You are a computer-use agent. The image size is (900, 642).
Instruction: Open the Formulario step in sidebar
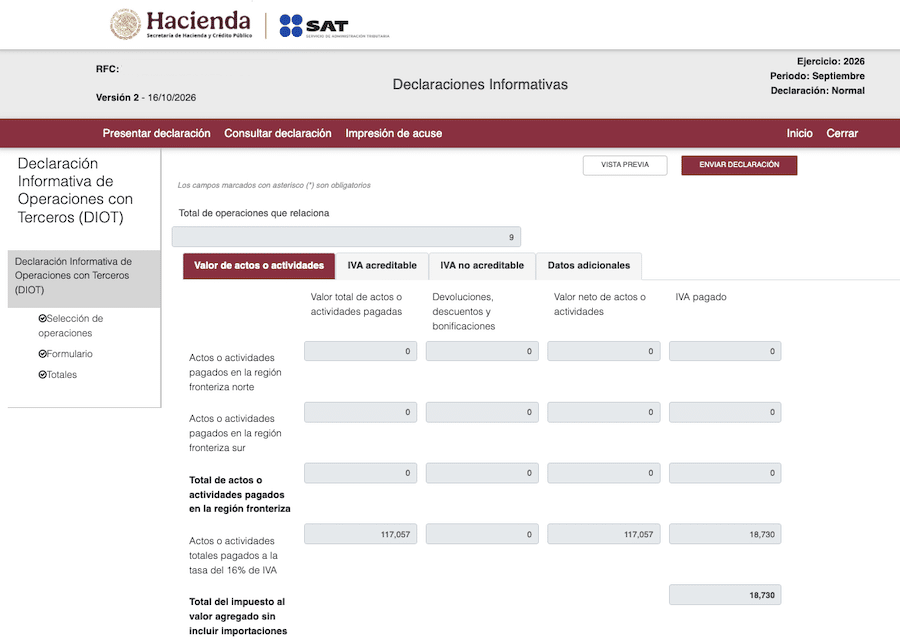65,354
